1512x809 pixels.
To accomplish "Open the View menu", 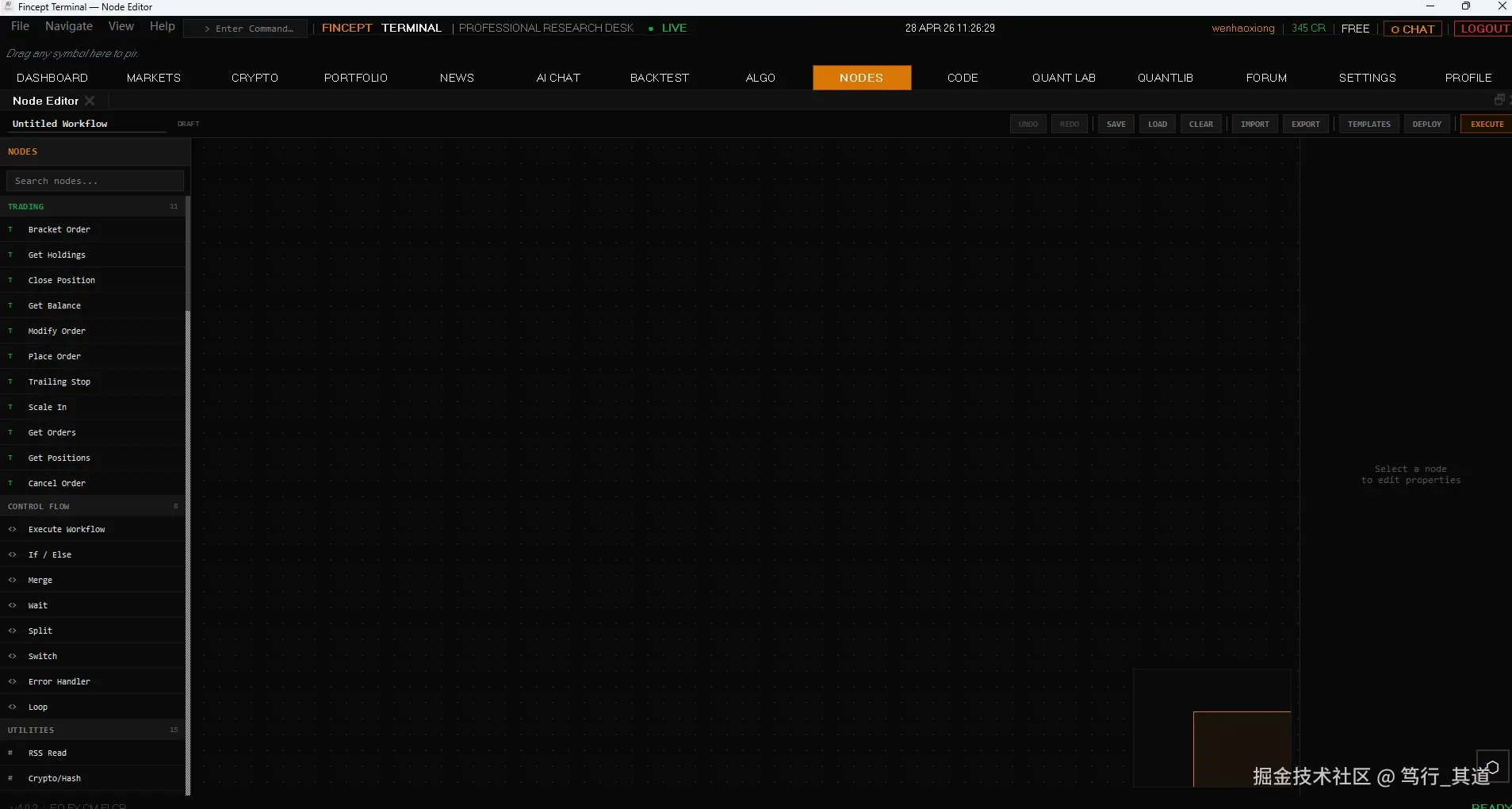I will pos(121,26).
